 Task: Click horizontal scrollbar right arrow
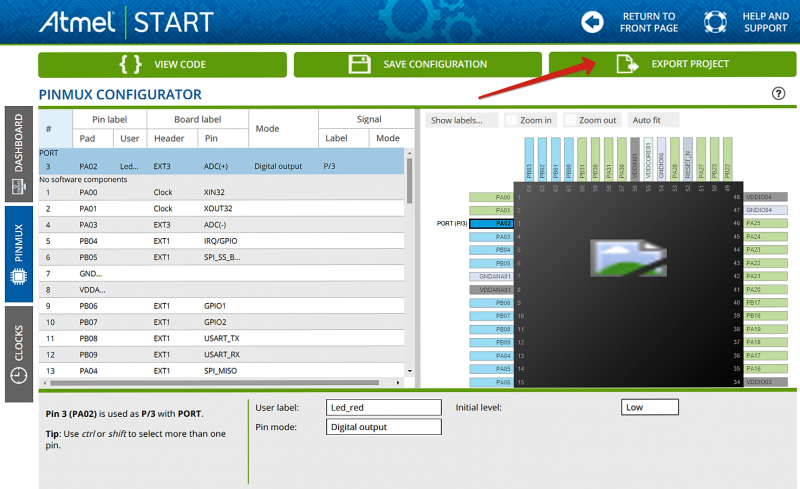pos(398,382)
